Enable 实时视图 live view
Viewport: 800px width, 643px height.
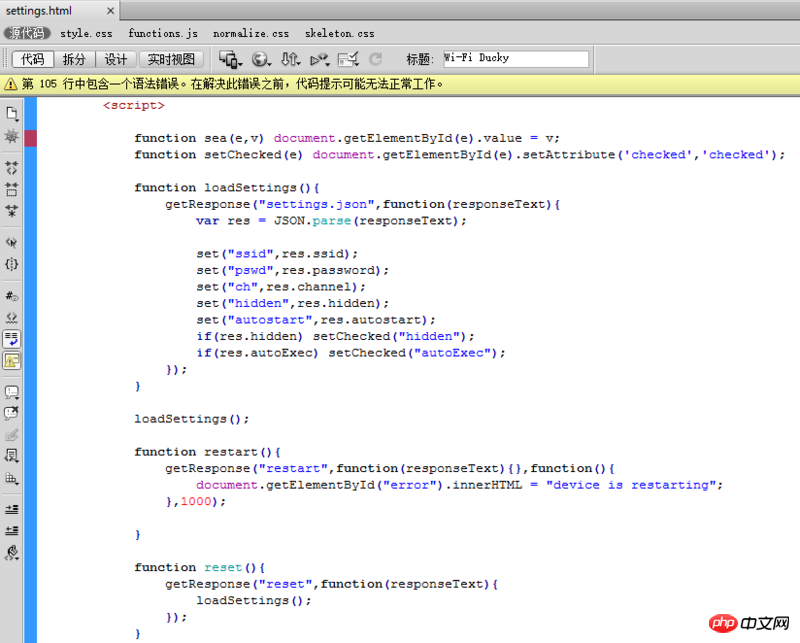(171, 59)
